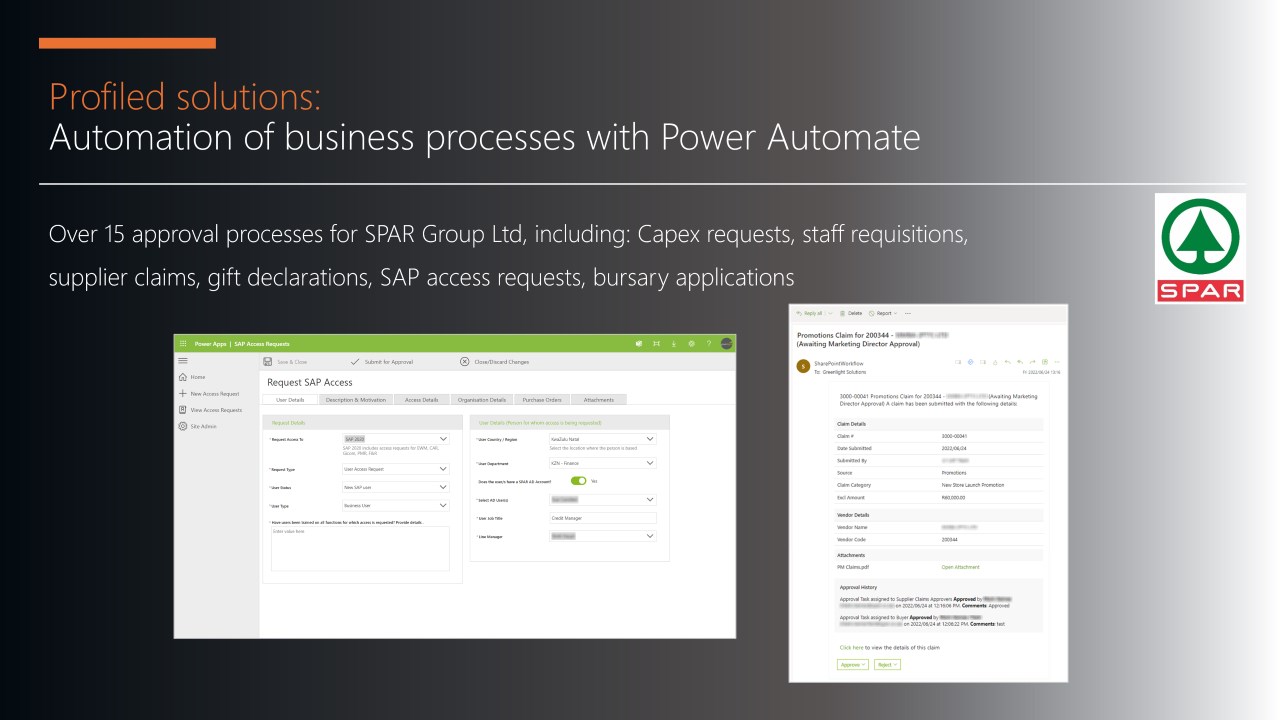Screen dimensions: 1280x720
Task: Select the User Details tab
Action: pos(290,399)
